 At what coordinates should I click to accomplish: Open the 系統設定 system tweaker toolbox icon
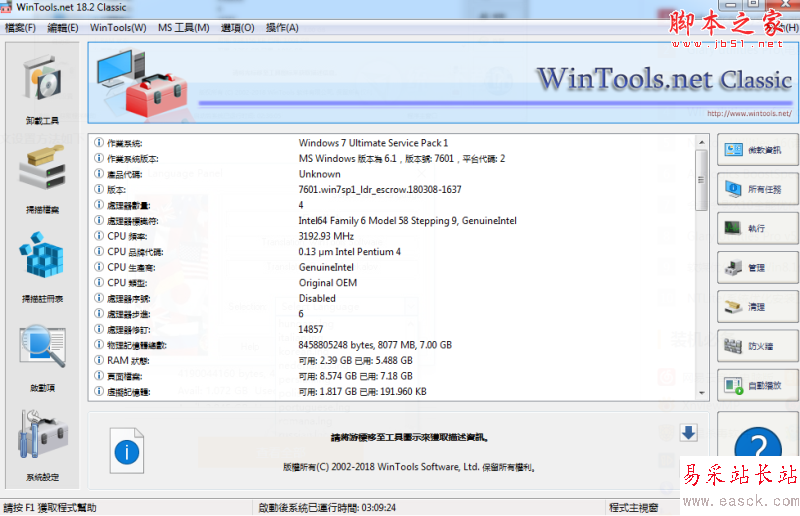(x=42, y=433)
